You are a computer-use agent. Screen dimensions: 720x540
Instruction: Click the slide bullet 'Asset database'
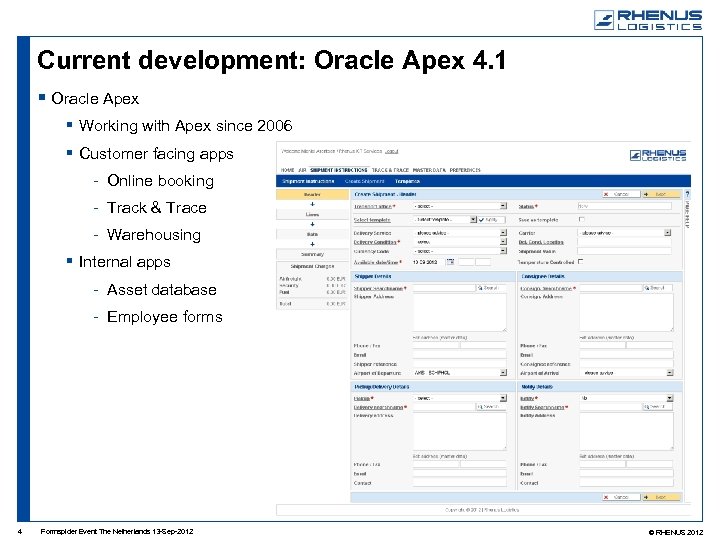(x=162, y=290)
